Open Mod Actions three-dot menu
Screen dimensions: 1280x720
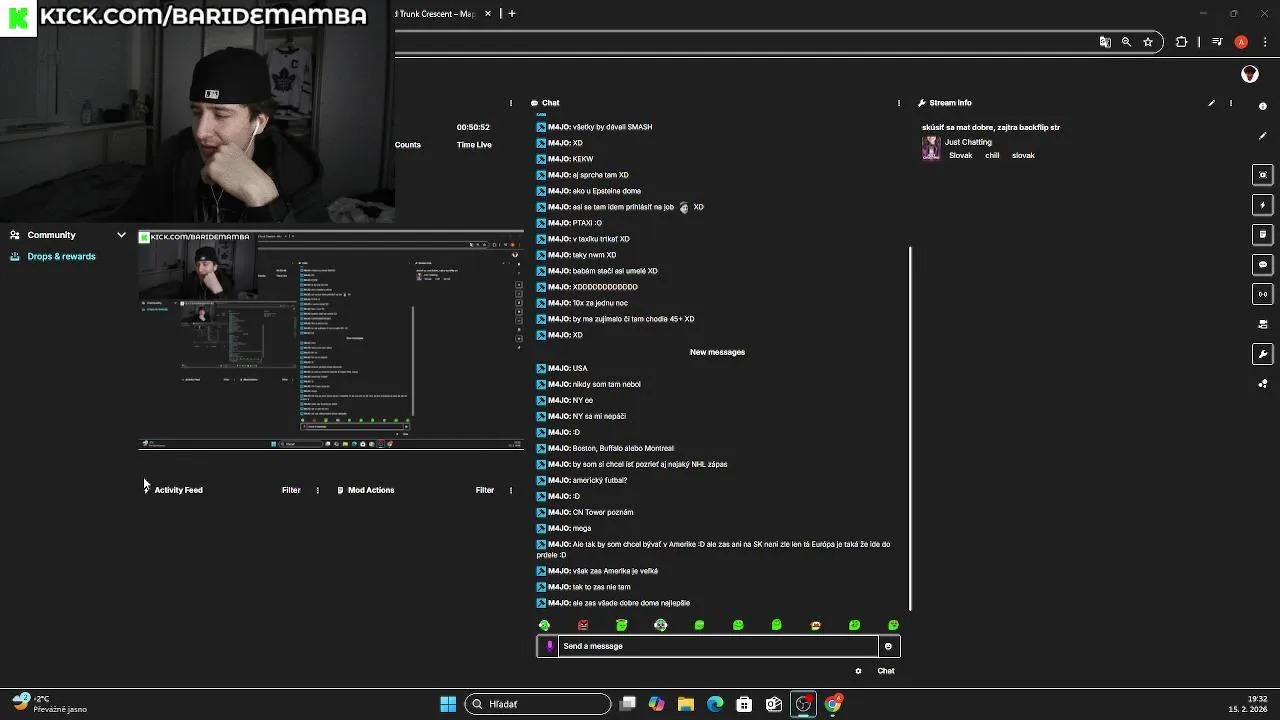511,490
